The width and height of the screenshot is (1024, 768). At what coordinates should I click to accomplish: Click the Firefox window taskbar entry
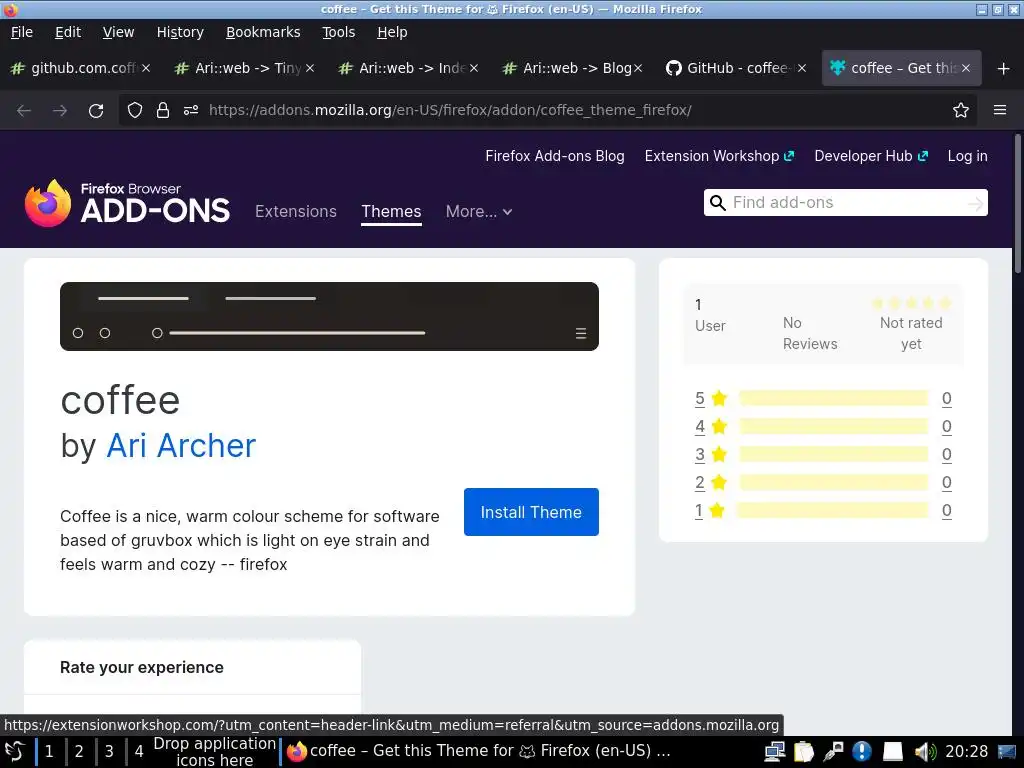pos(479,752)
